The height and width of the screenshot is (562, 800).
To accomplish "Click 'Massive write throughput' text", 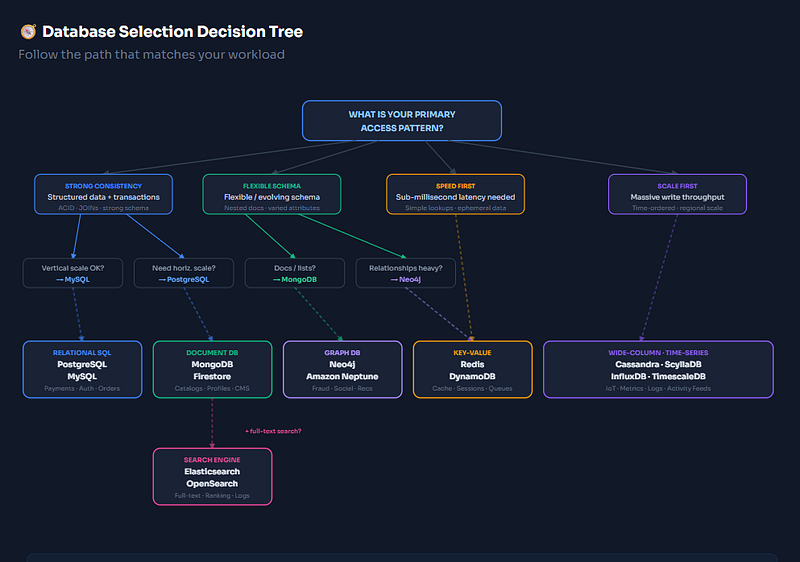I will pyautogui.click(x=678, y=197).
